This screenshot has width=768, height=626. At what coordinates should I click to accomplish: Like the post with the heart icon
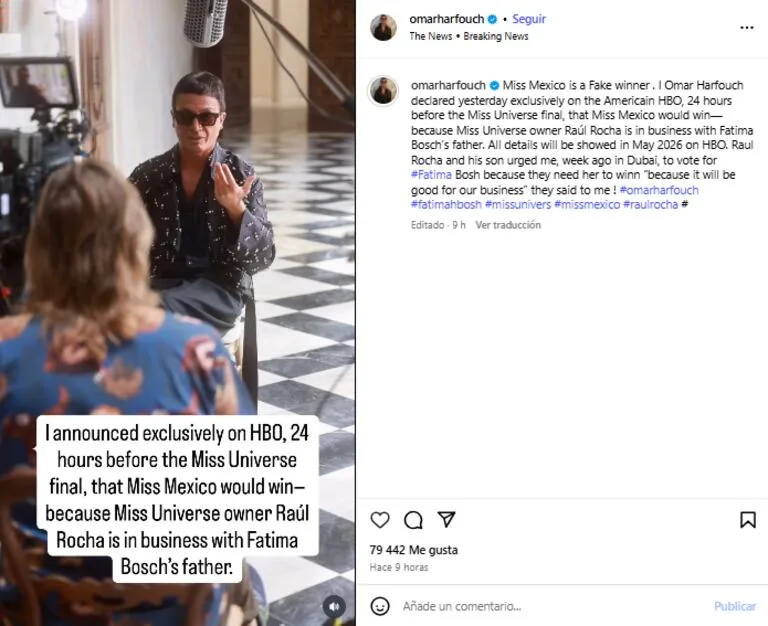(380, 520)
